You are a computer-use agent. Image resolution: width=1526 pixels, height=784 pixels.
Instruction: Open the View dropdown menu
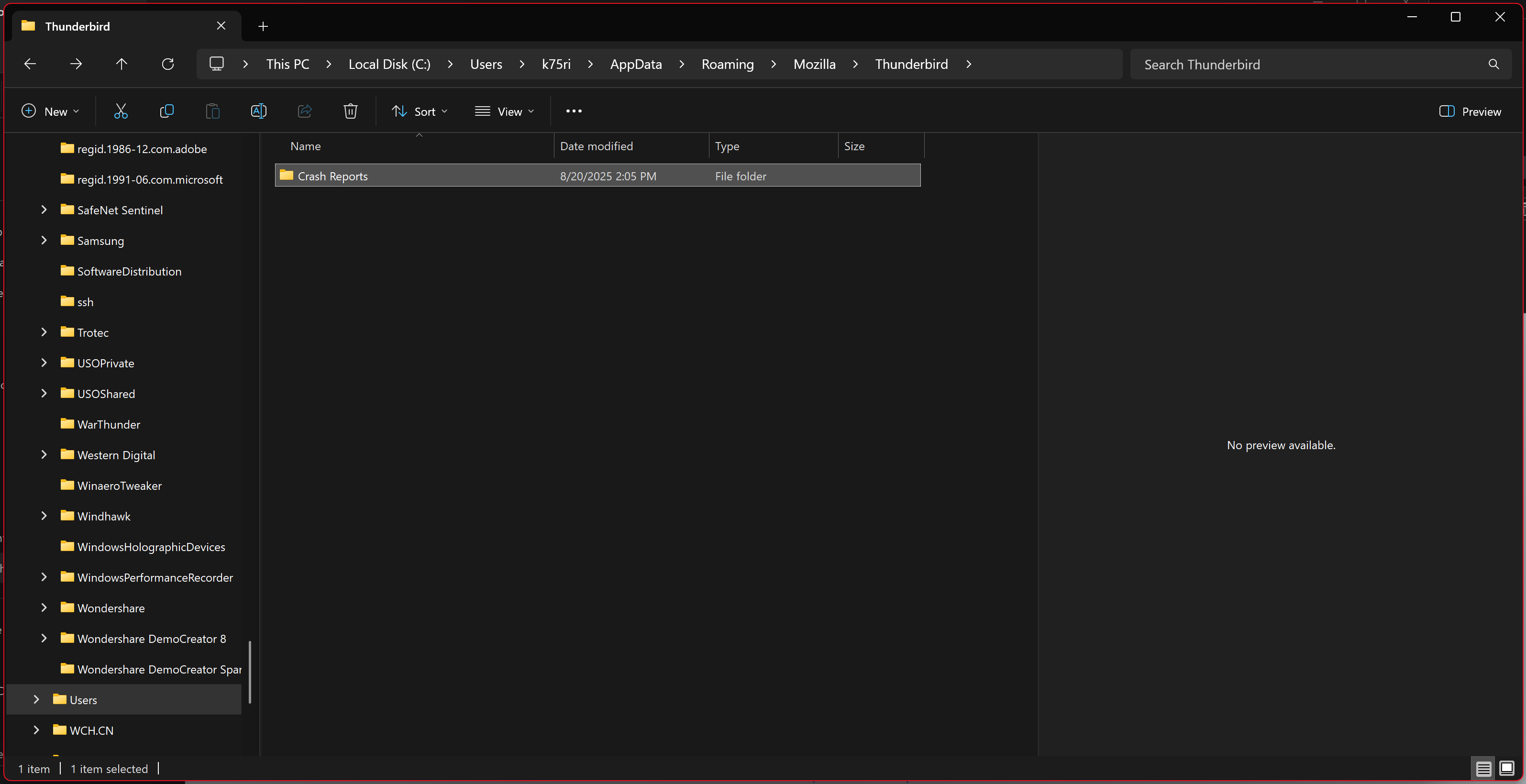(504, 111)
